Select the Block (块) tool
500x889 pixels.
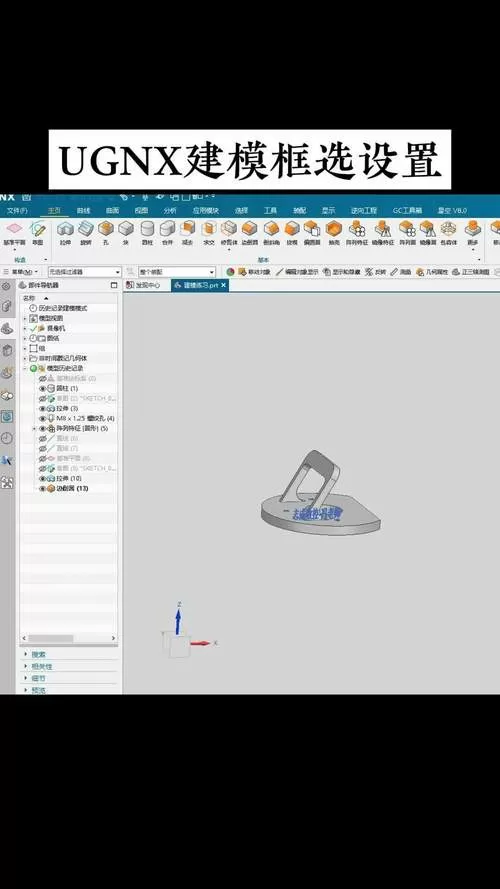126,233
